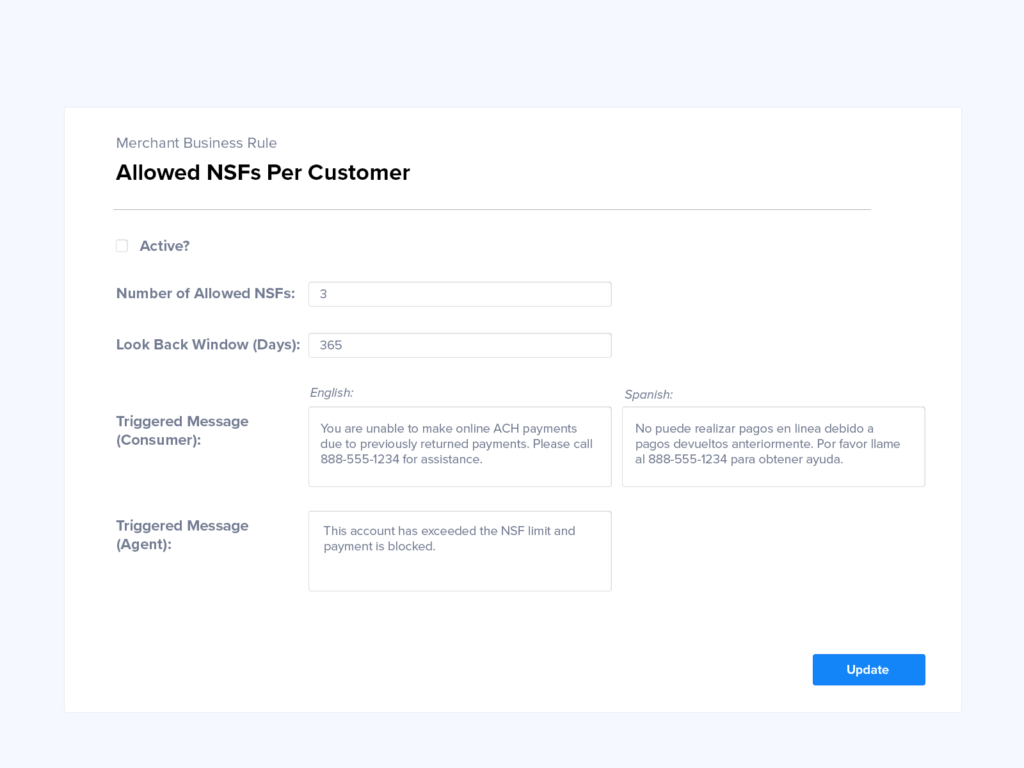Click the Update button
1024x768 pixels.
pos(869,669)
